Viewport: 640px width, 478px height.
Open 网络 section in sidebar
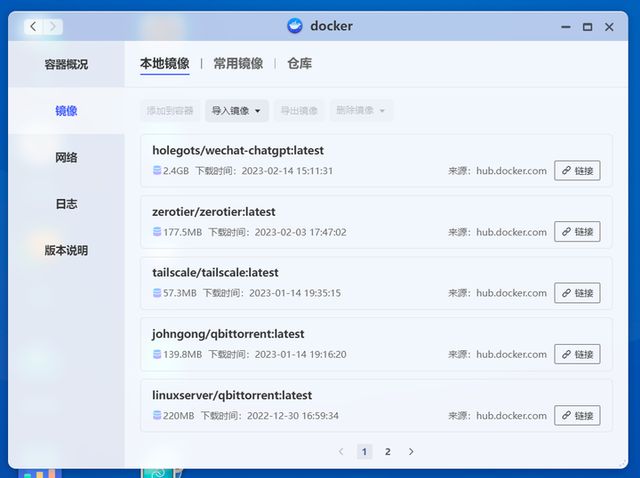pyautogui.click(x=66, y=157)
